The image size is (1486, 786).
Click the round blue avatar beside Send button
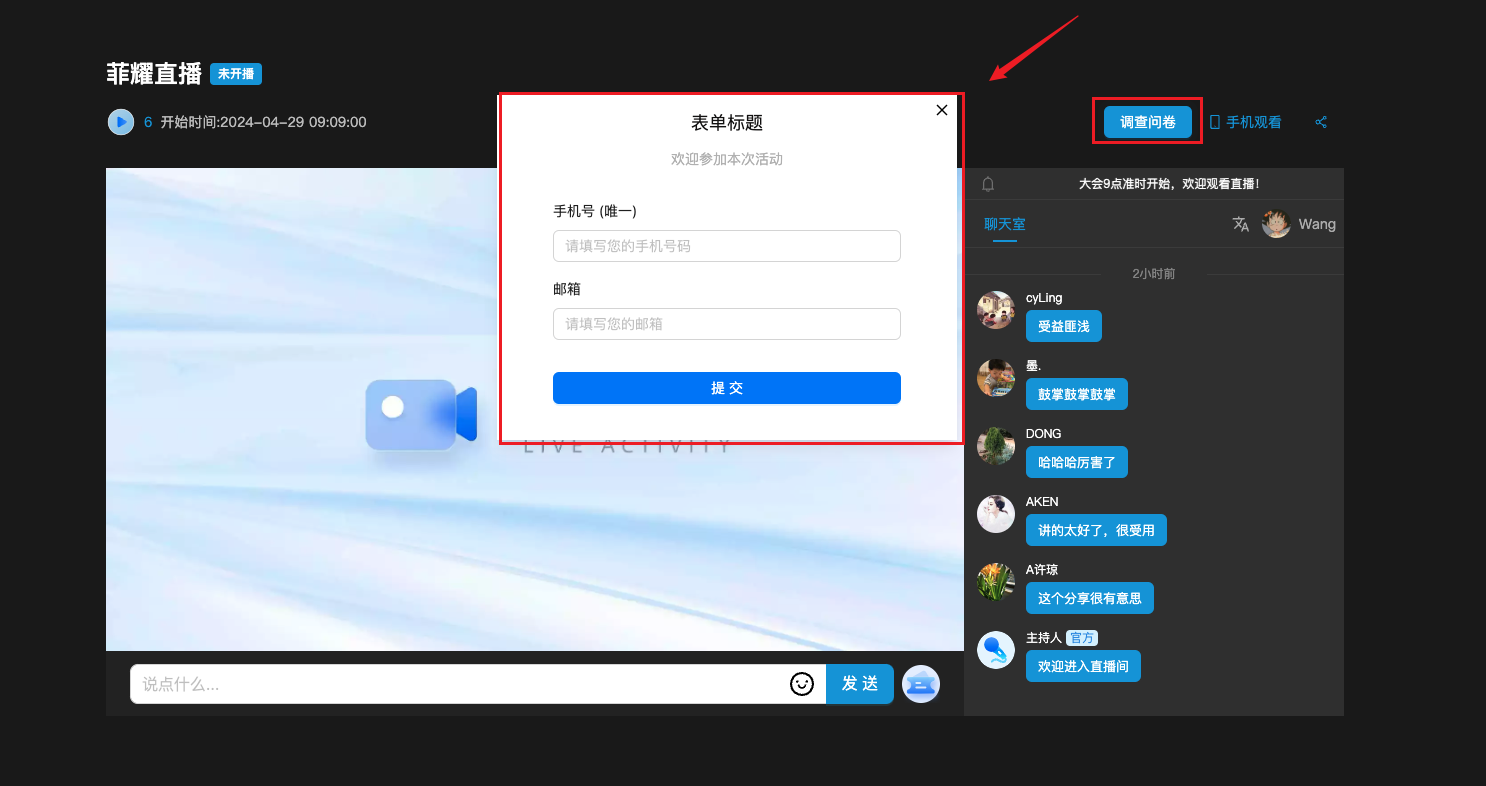click(920, 684)
